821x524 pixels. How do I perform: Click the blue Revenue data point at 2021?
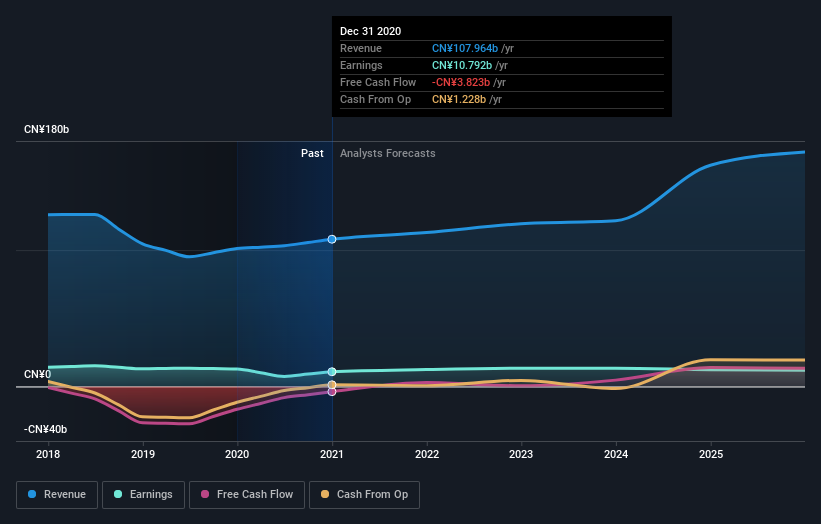pyautogui.click(x=332, y=239)
